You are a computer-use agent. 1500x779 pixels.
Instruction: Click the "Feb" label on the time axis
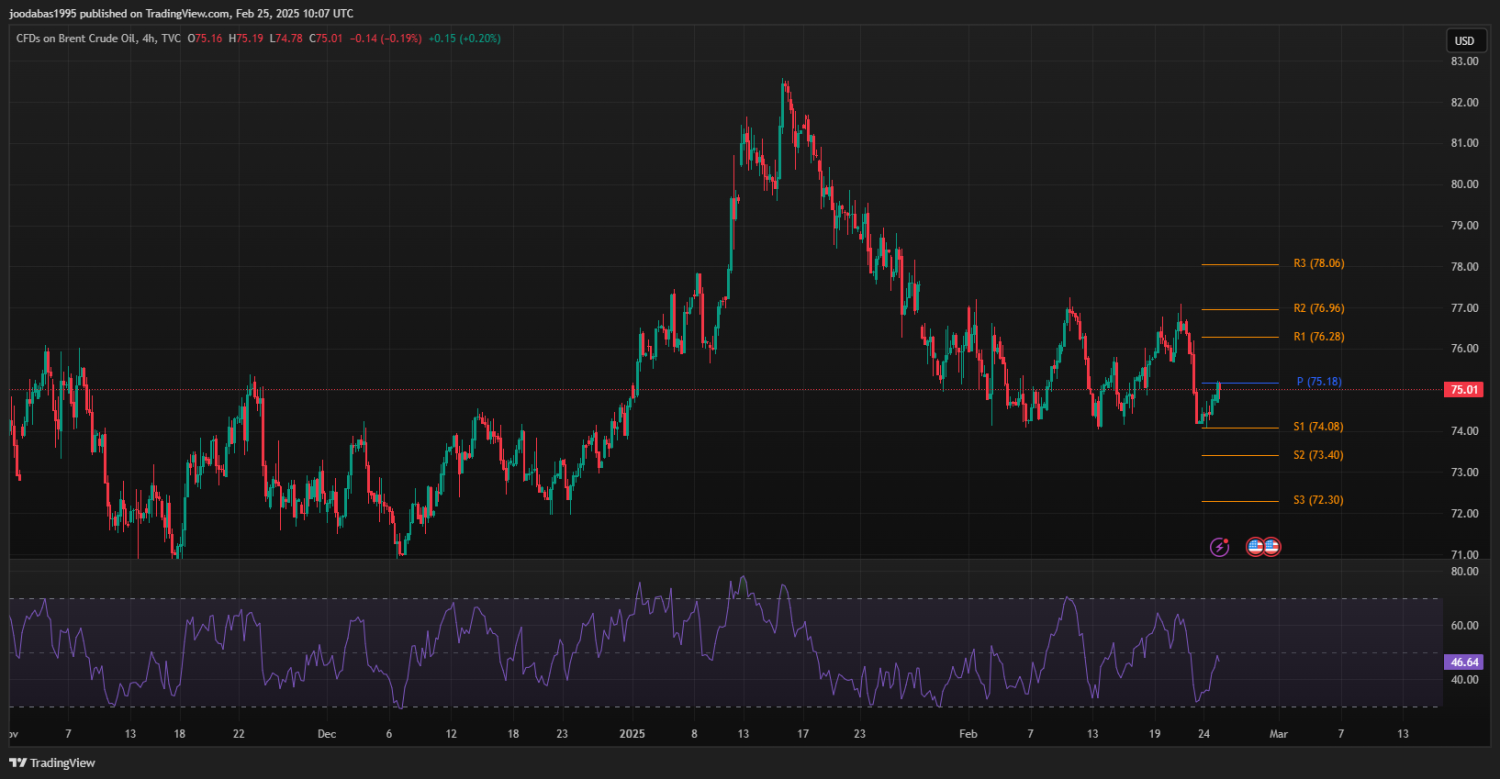coord(967,734)
